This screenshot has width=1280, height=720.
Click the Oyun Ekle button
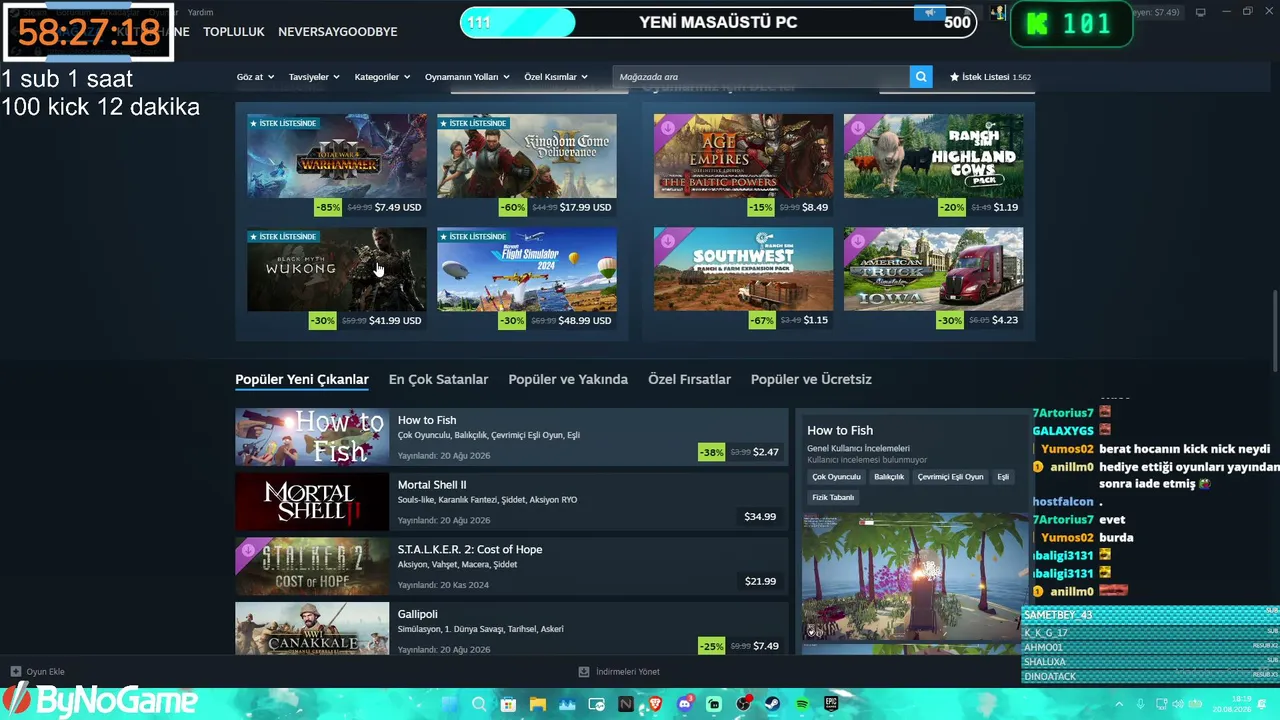pos(37,672)
